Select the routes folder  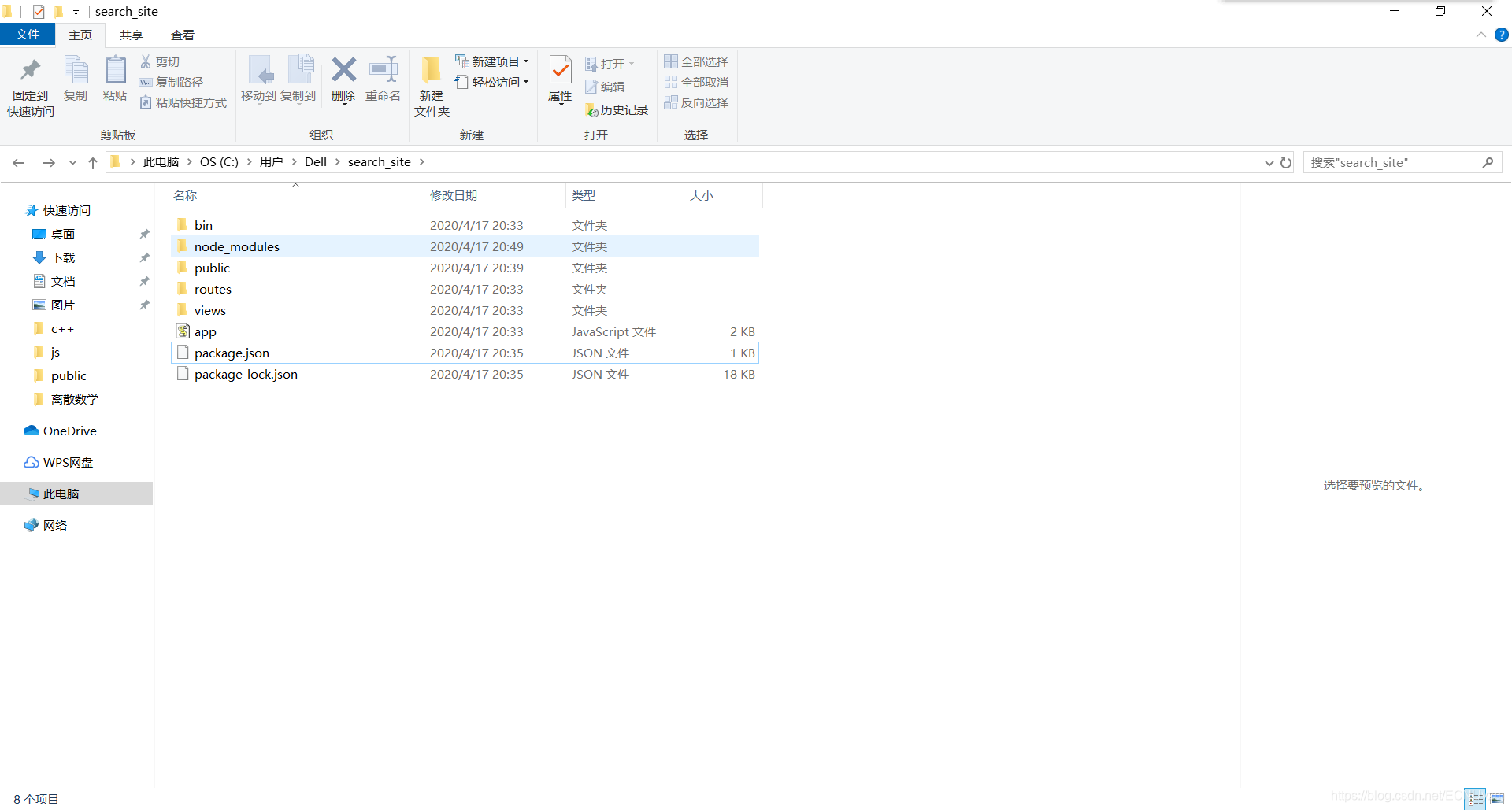465,289
